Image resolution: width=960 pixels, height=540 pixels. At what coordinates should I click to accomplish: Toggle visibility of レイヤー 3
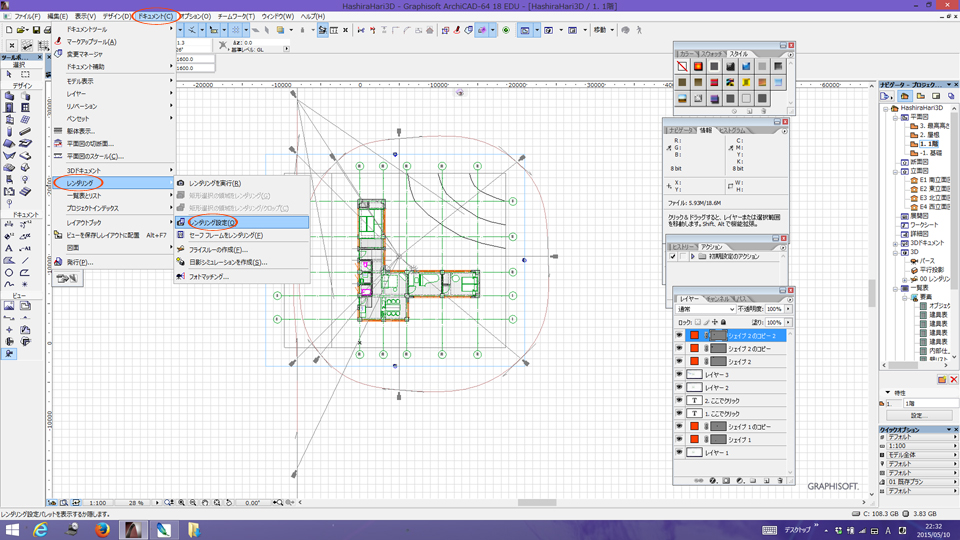click(679, 375)
